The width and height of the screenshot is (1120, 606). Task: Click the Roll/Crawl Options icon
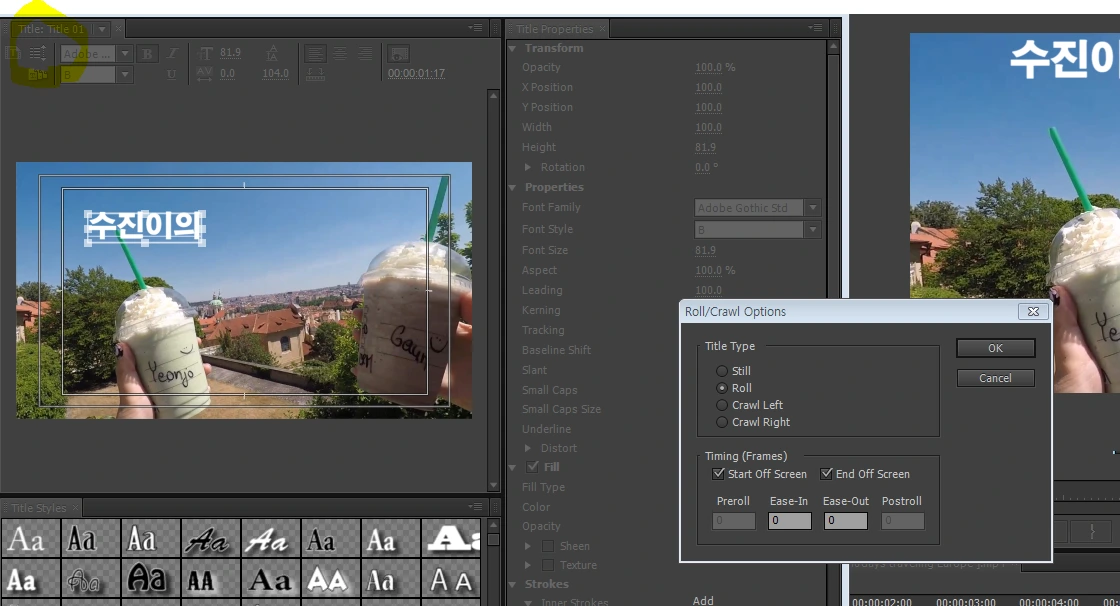pos(38,53)
